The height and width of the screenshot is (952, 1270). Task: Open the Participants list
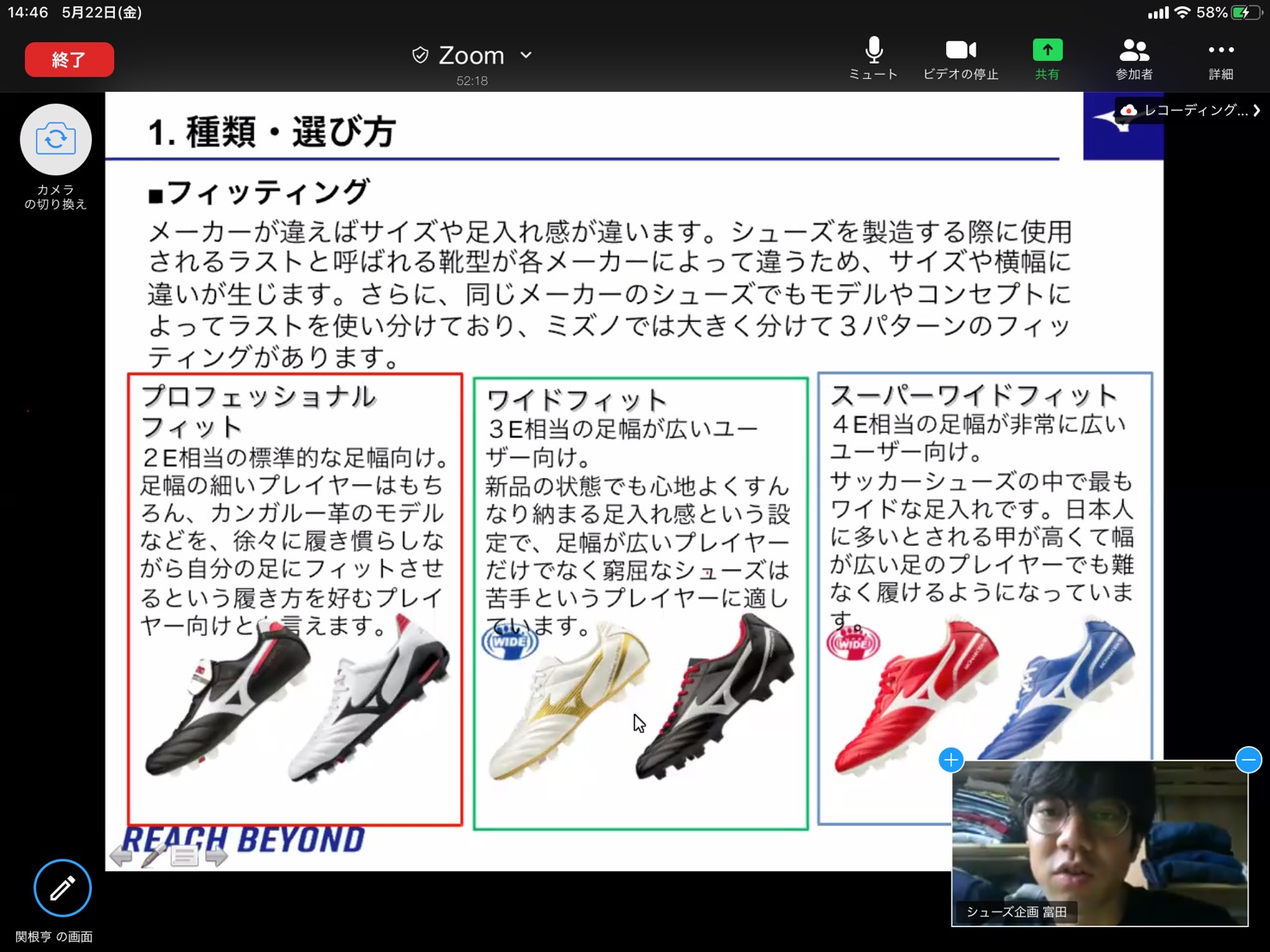(x=1133, y=58)
